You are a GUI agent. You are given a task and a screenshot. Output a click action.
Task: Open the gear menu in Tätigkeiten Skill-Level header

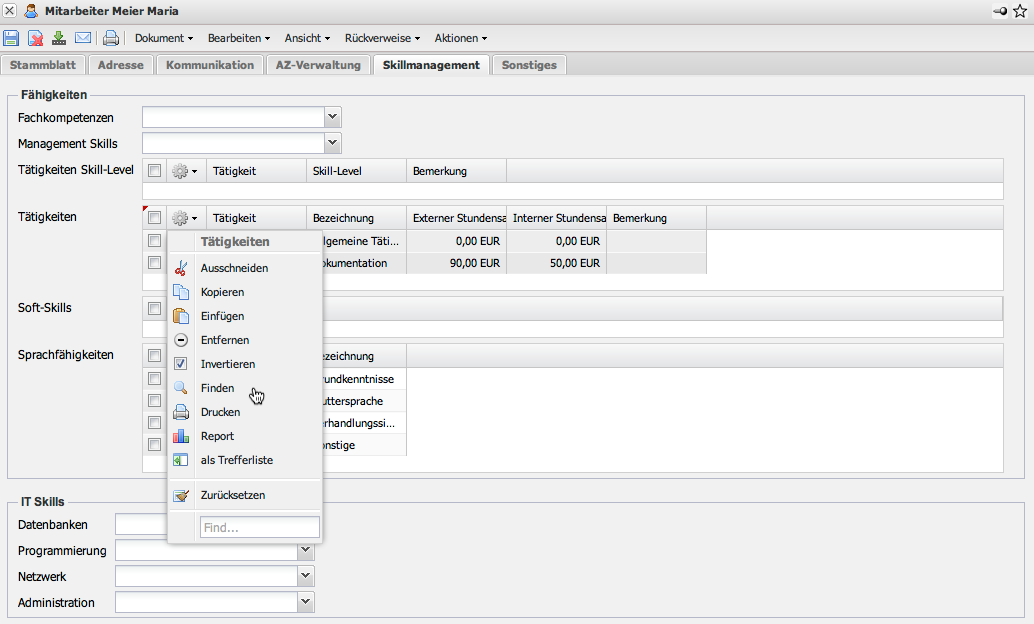(184, 171)
